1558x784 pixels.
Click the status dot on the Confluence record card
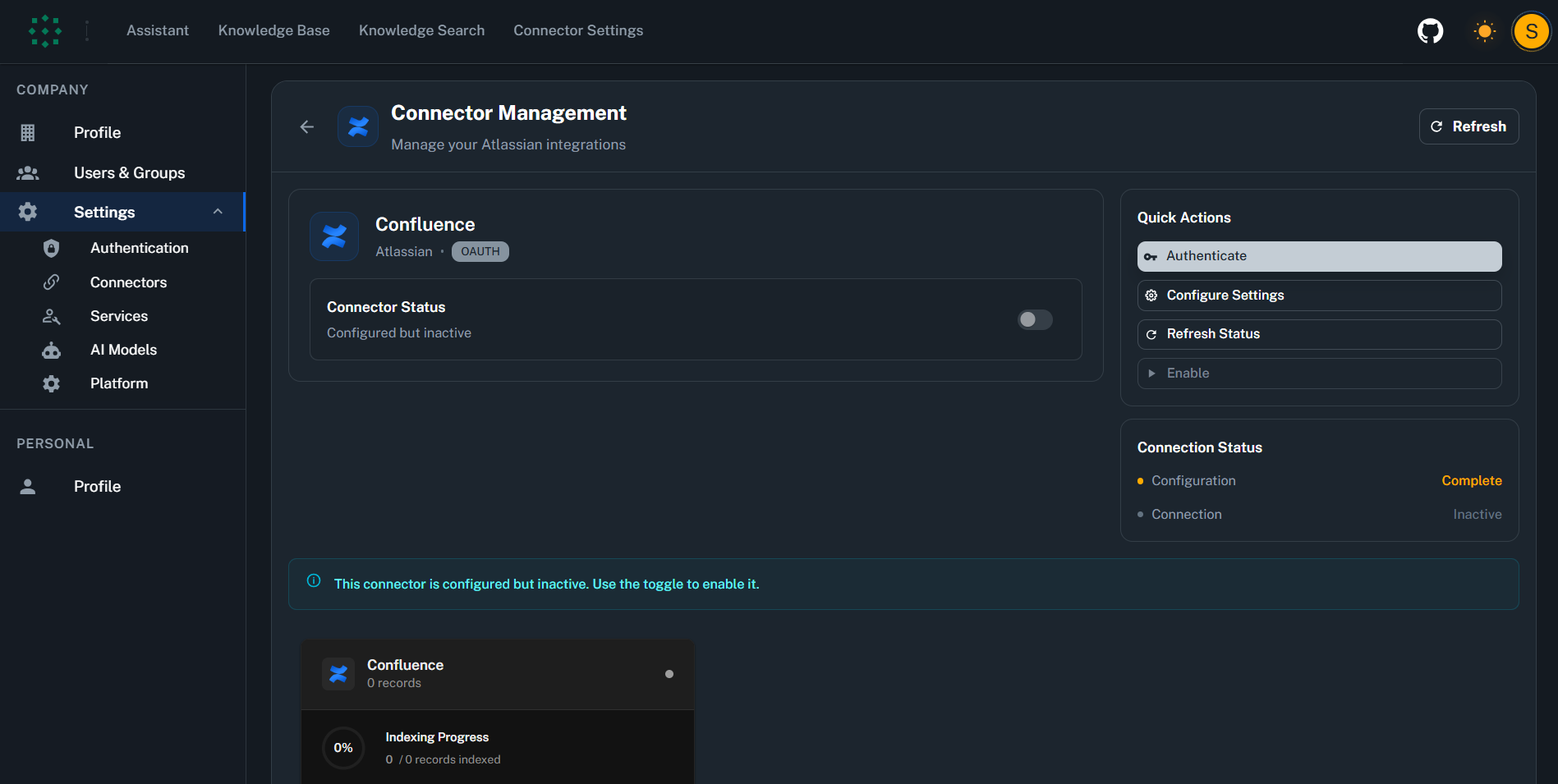pyautogui.click(x=669, y=673)
